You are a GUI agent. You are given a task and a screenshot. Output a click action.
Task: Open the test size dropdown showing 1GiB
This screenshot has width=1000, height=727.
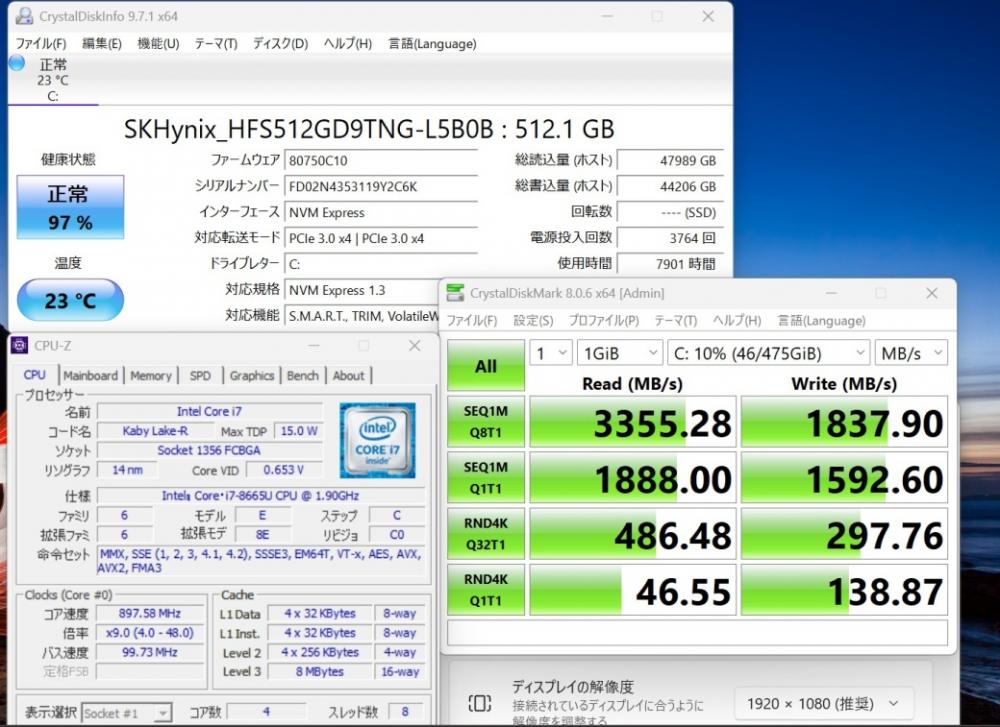619,353
